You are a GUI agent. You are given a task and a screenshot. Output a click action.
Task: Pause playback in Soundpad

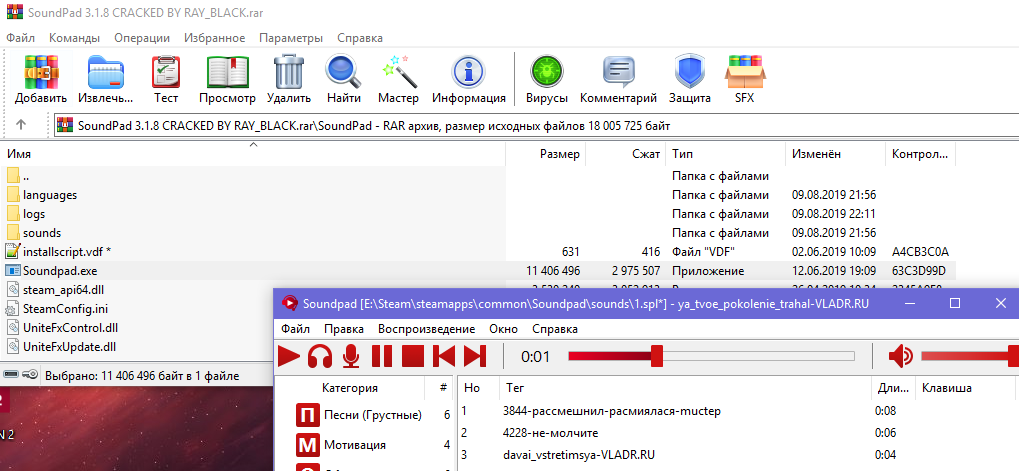[381, 356]
